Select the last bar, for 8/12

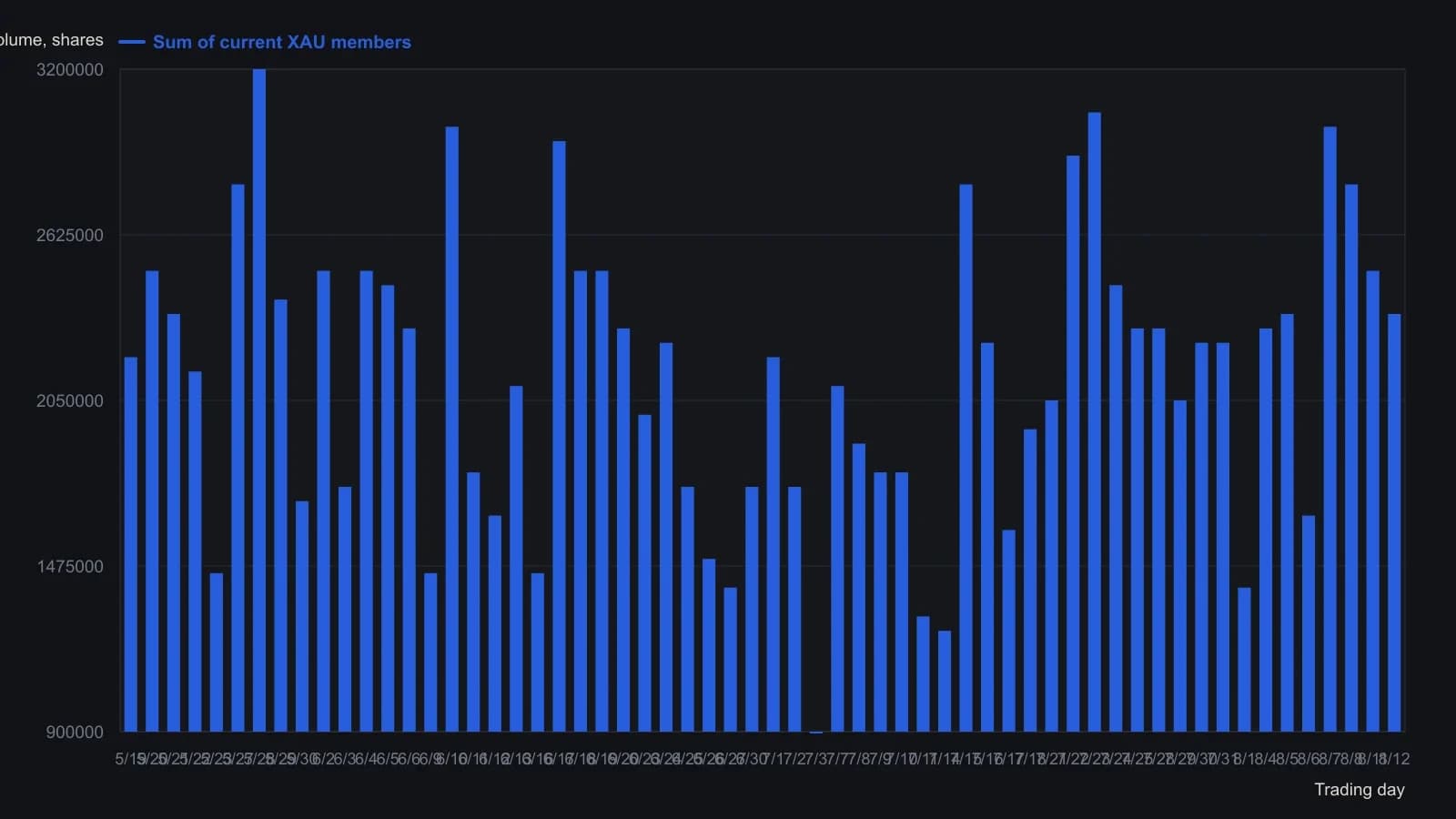(x=1394, y=523)
